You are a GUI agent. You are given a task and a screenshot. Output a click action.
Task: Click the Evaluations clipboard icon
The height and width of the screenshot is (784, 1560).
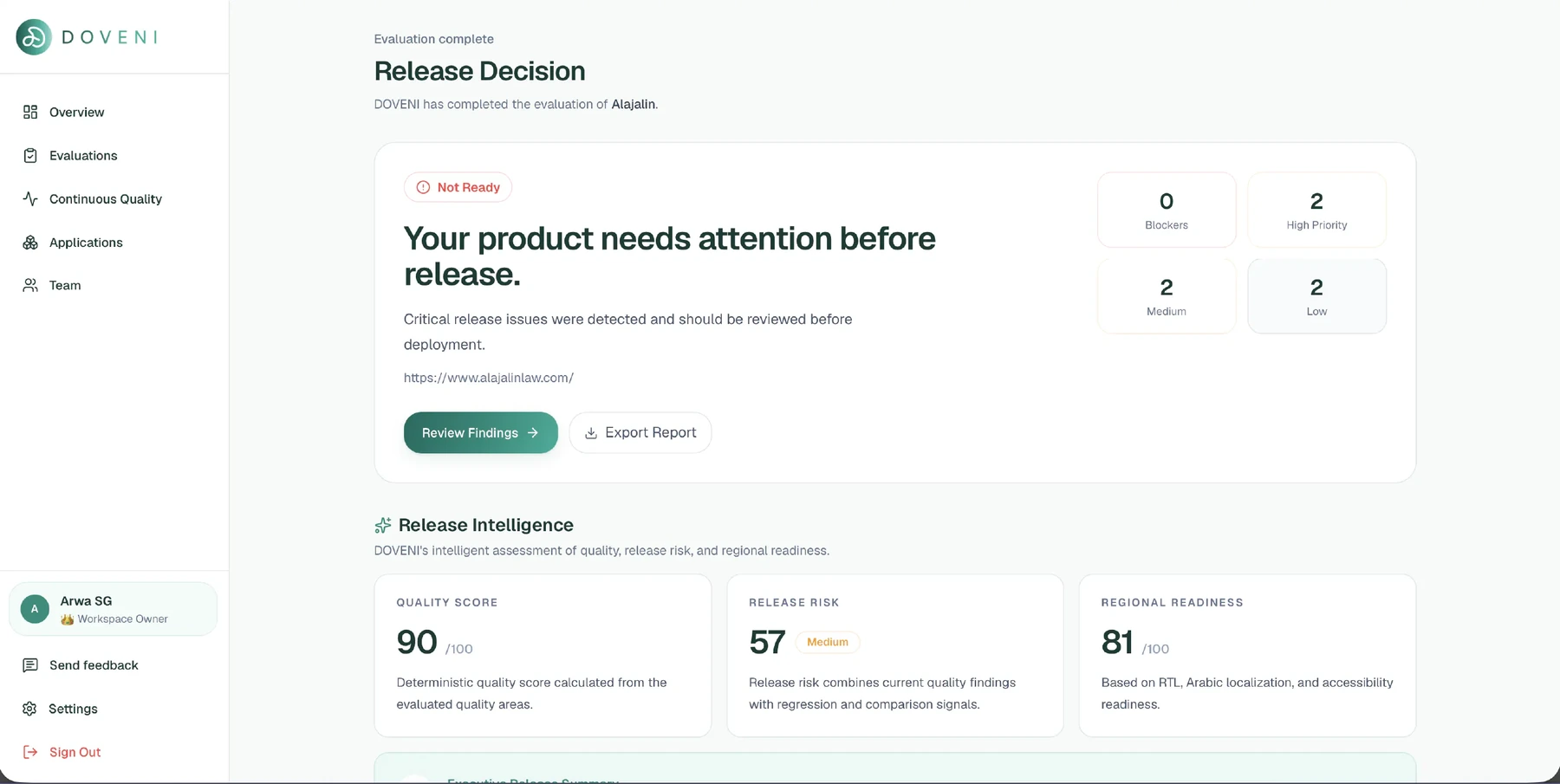coord(30,155)
